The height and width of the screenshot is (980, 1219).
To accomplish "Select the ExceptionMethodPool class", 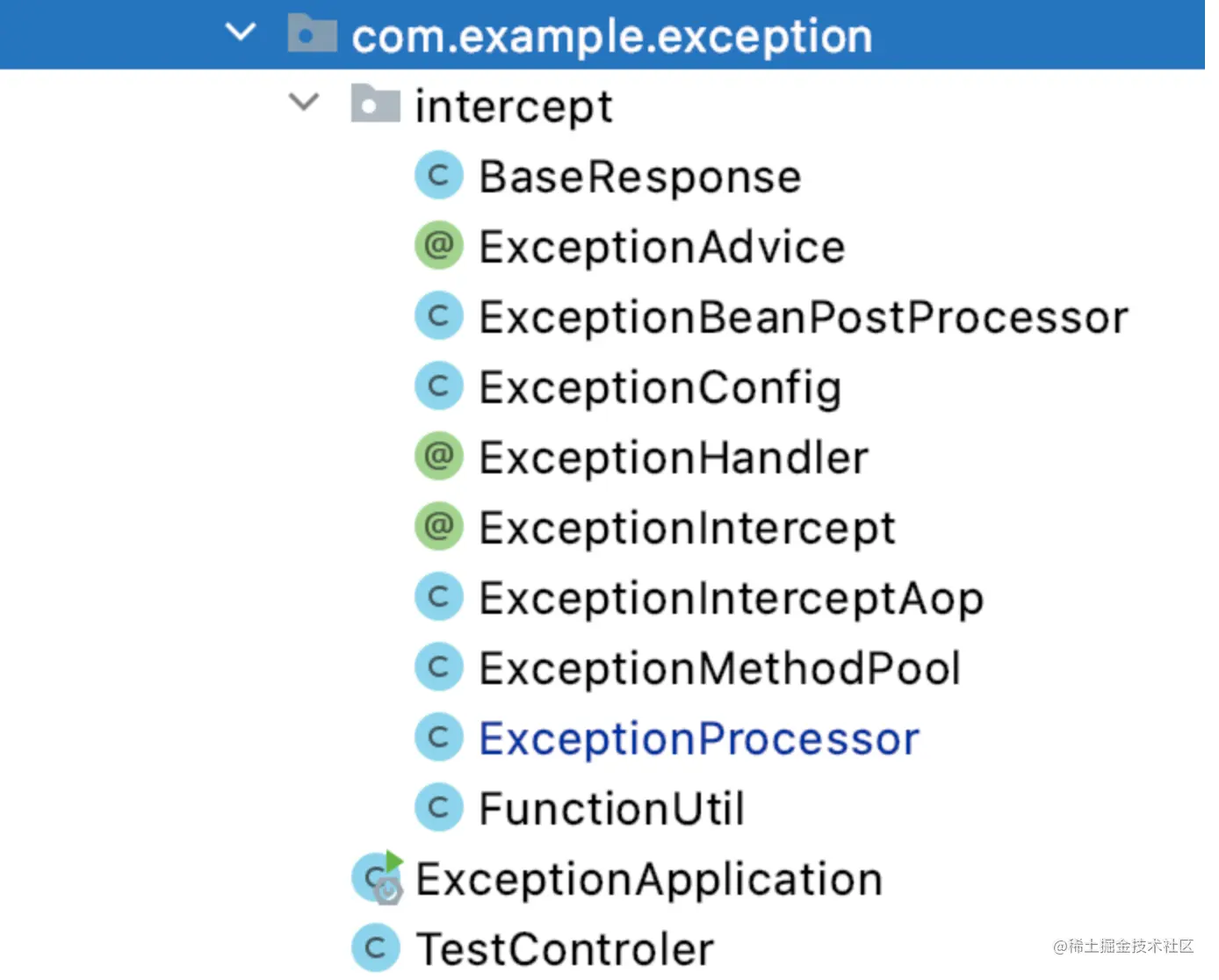I will pos(719,668).
